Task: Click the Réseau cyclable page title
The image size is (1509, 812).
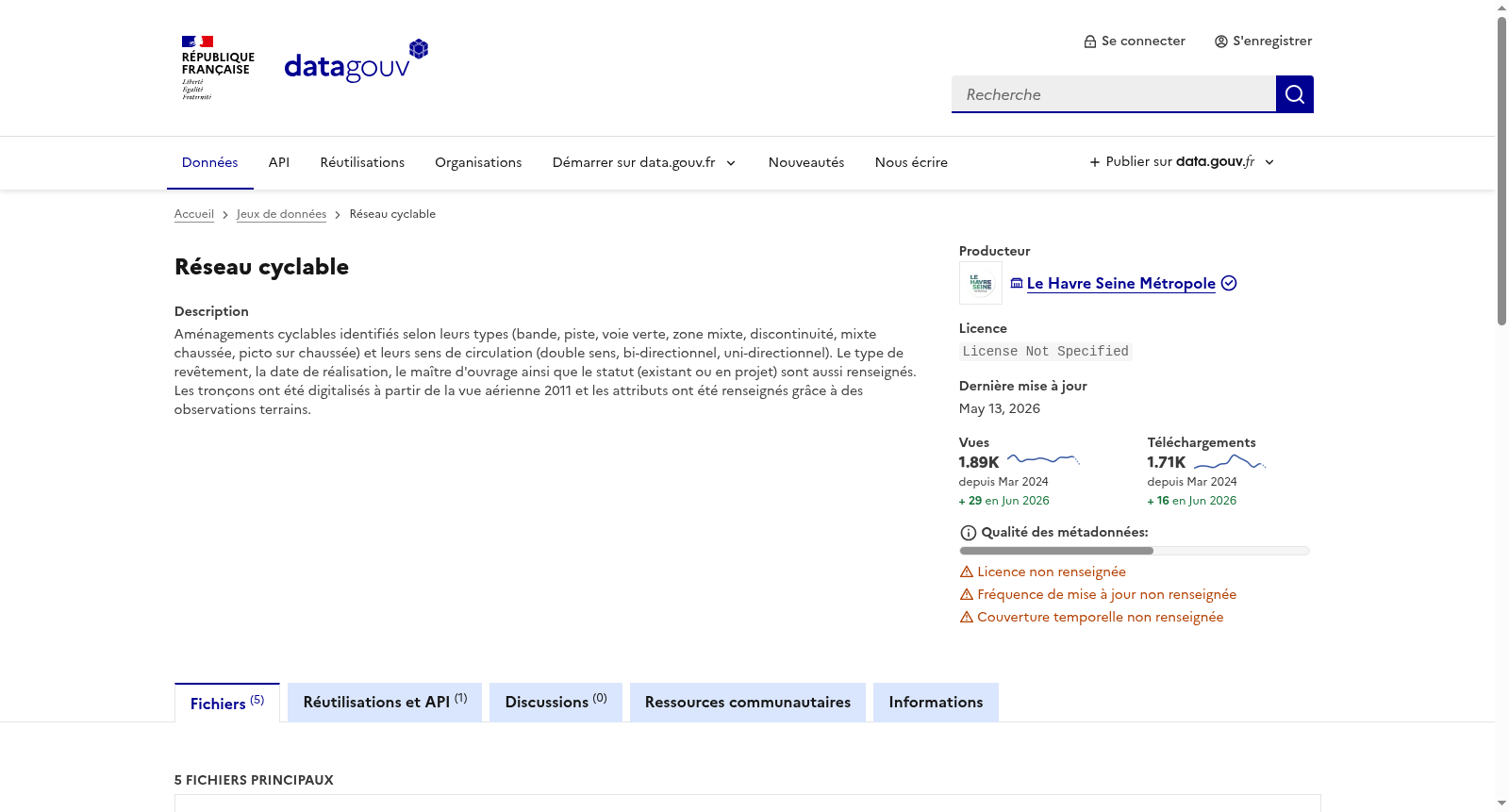Action: tap(261, 267)
